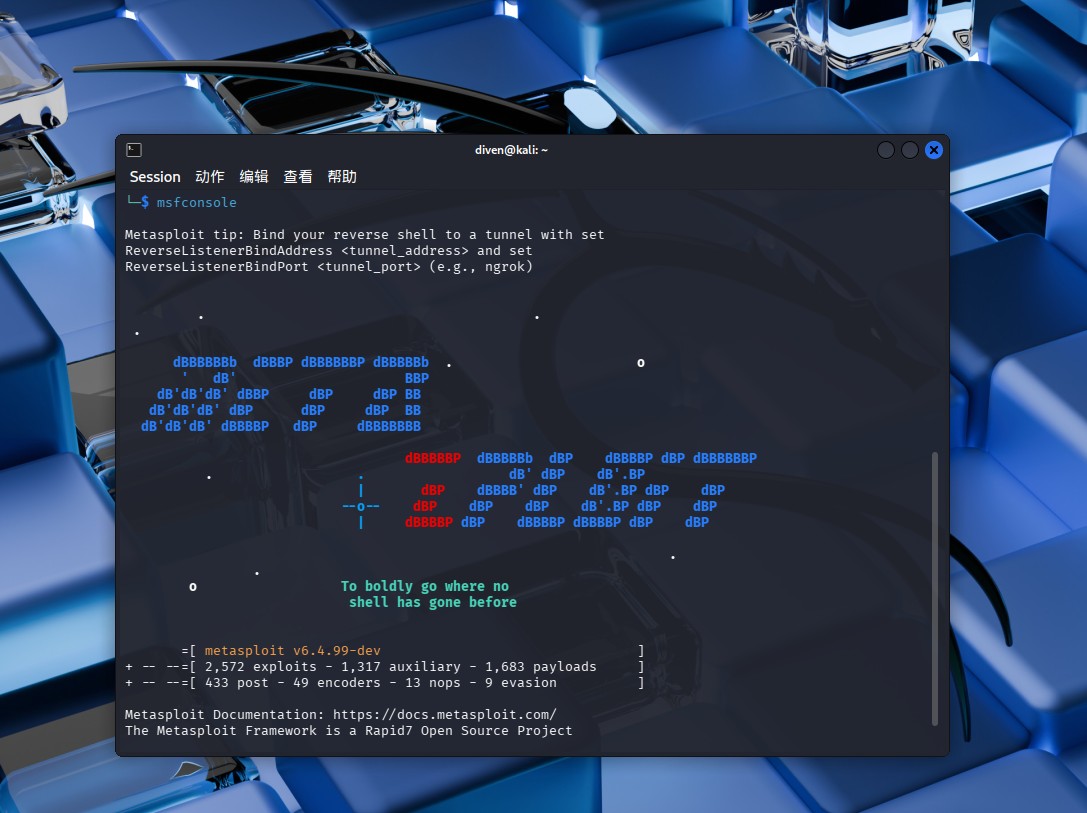Image resolution: width=1087 pixels, height=813 pixels.
Task: Click the '13 nops' text
Action: [433, 683]
